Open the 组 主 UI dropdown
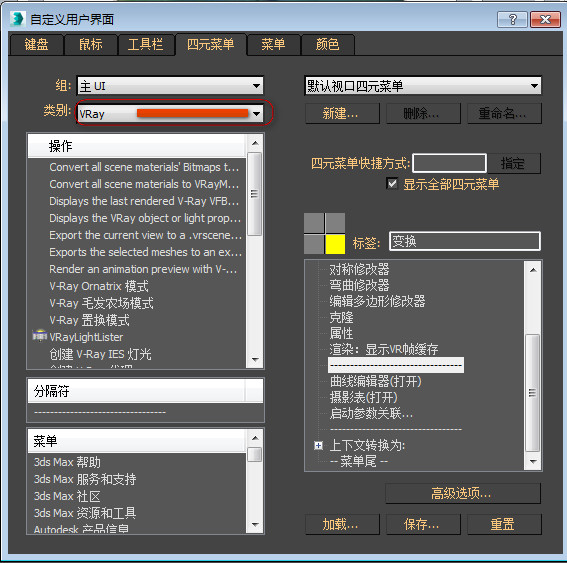This screenshot has width=567, height=563. coord(170,86)
